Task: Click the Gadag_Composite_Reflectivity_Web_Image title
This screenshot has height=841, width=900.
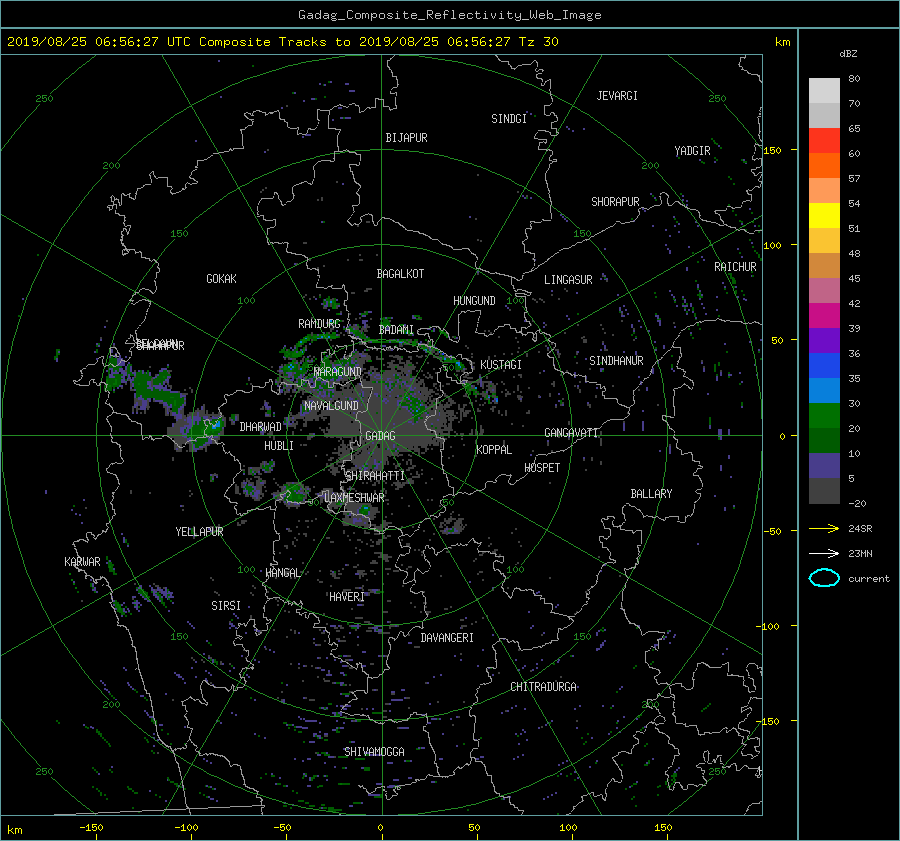Action: point(449,15)
